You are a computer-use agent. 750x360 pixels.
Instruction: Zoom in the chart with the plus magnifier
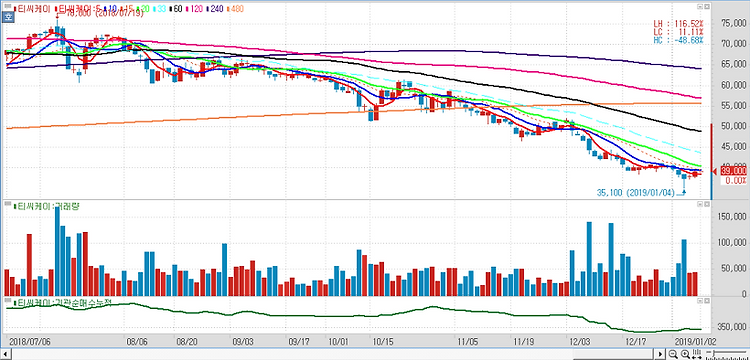(685, 354)
